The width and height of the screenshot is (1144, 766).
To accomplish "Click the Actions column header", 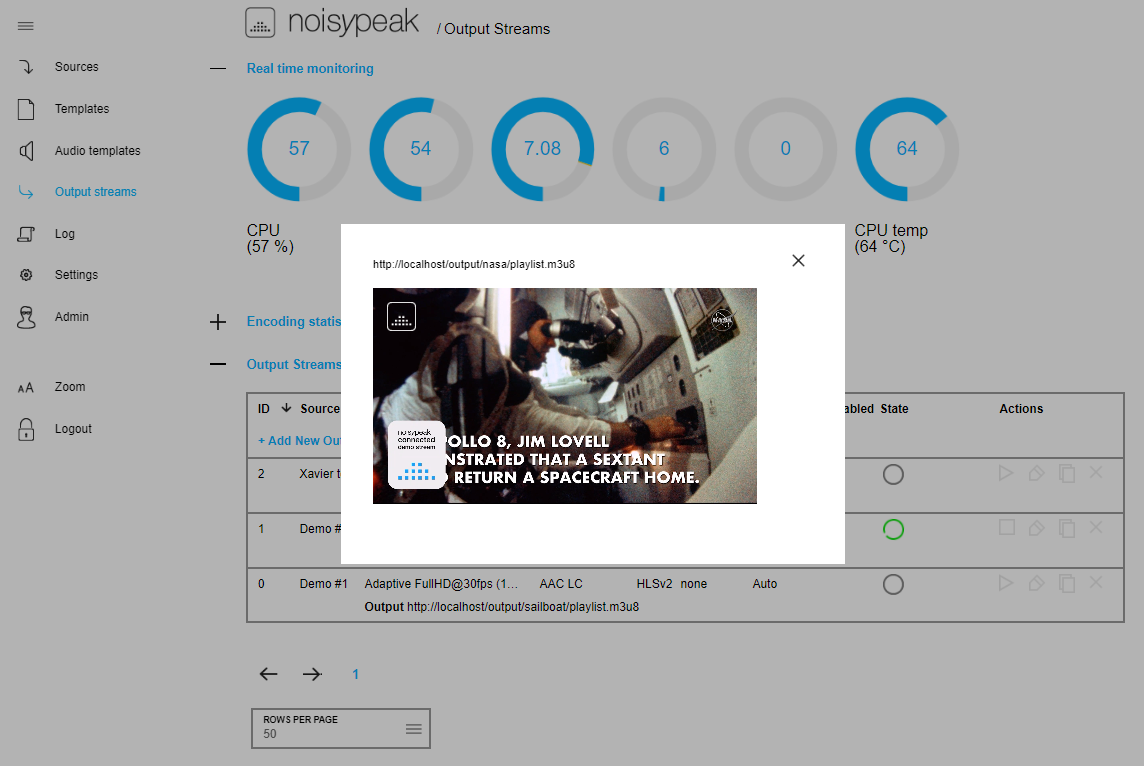I will click(1021, 409).
